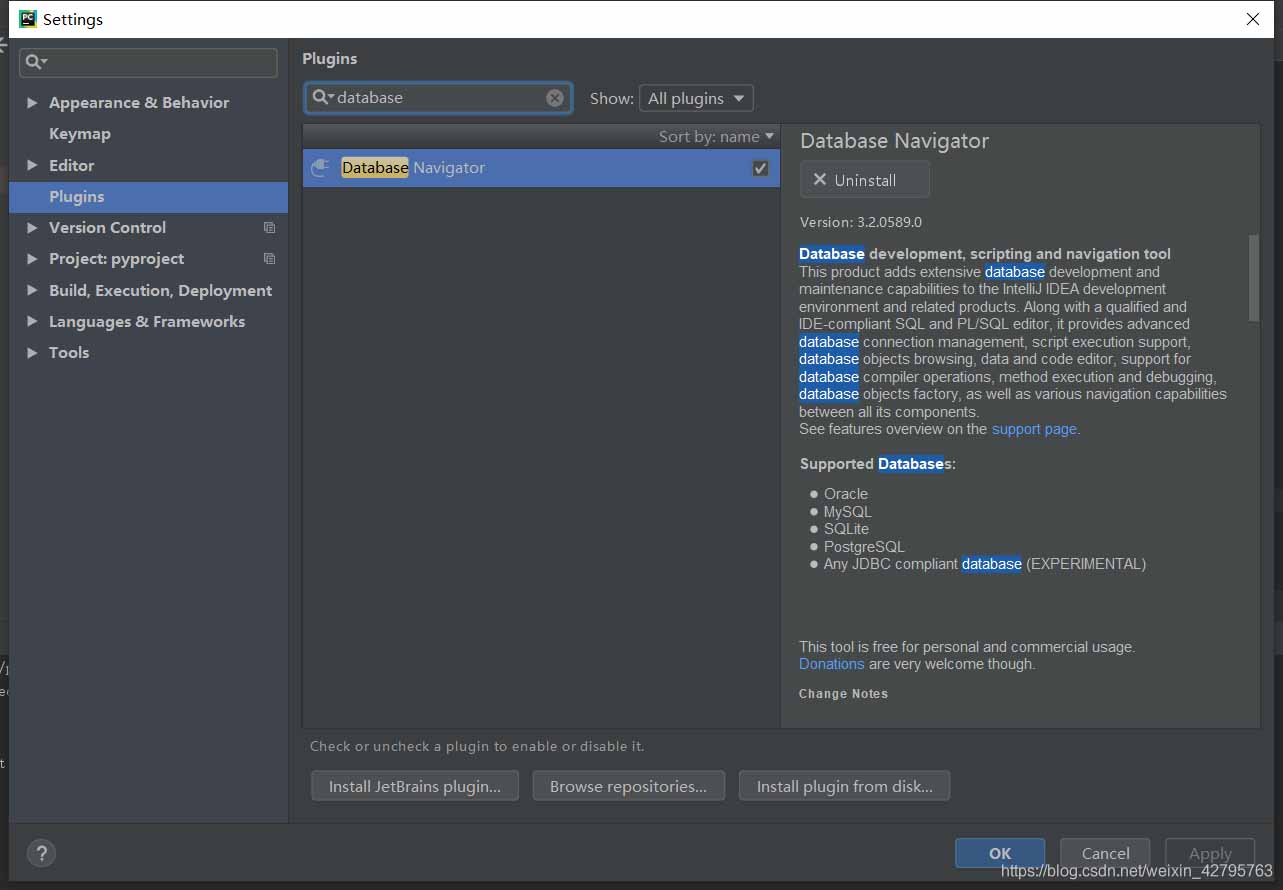1283x890 pixels.
Task: Expand the Appearance & Behavior section
Action: [33, 103]
